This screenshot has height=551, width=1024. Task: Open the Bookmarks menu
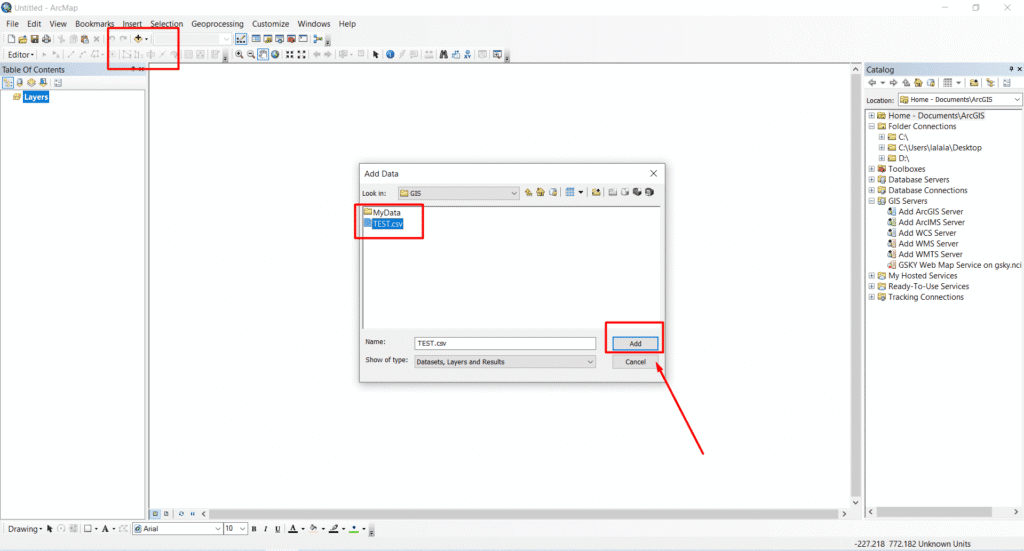click(94, 24)
